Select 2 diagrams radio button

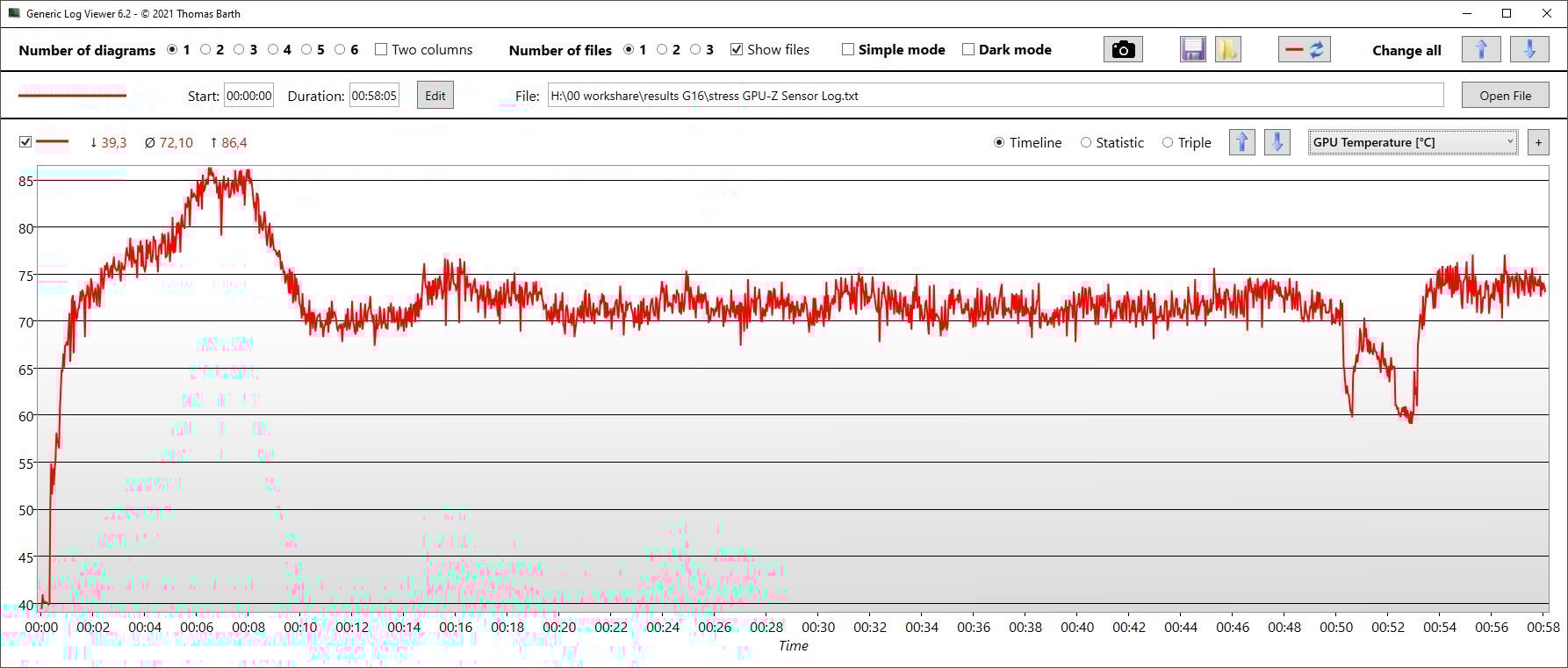(205, 50)
